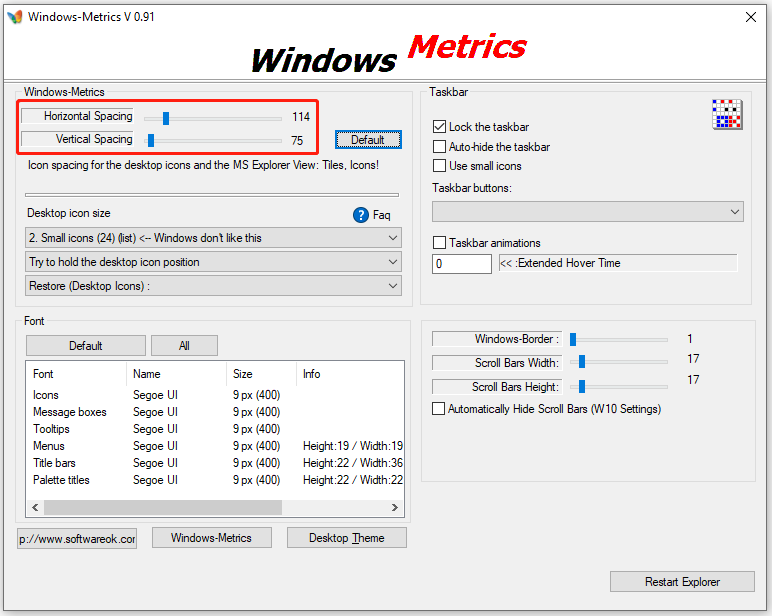Screen dimensions: 772x616
Task: Enable Auto-hide the taskbar checkbox
Action: (439, 147)
